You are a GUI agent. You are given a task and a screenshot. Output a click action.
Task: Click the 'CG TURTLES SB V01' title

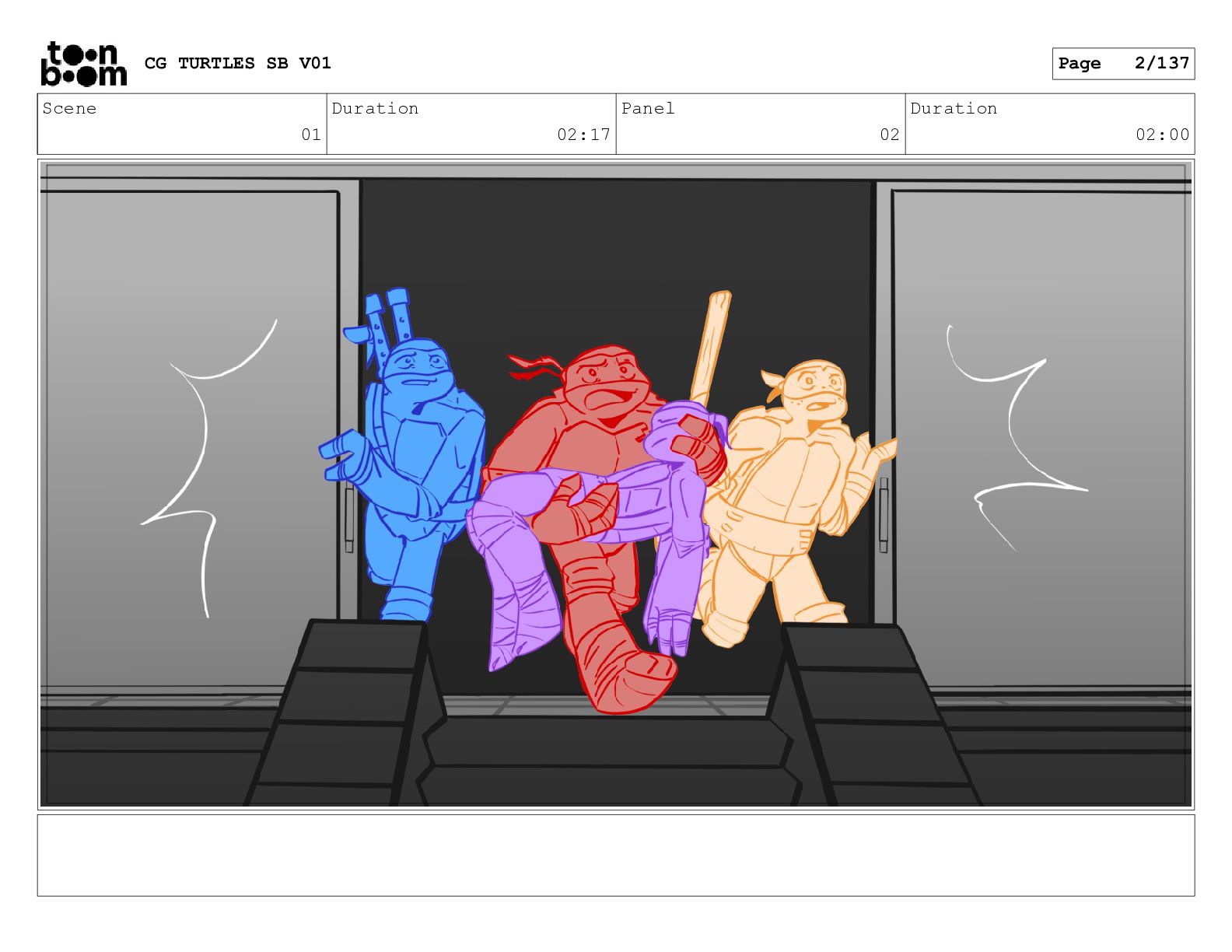(238, 63)
